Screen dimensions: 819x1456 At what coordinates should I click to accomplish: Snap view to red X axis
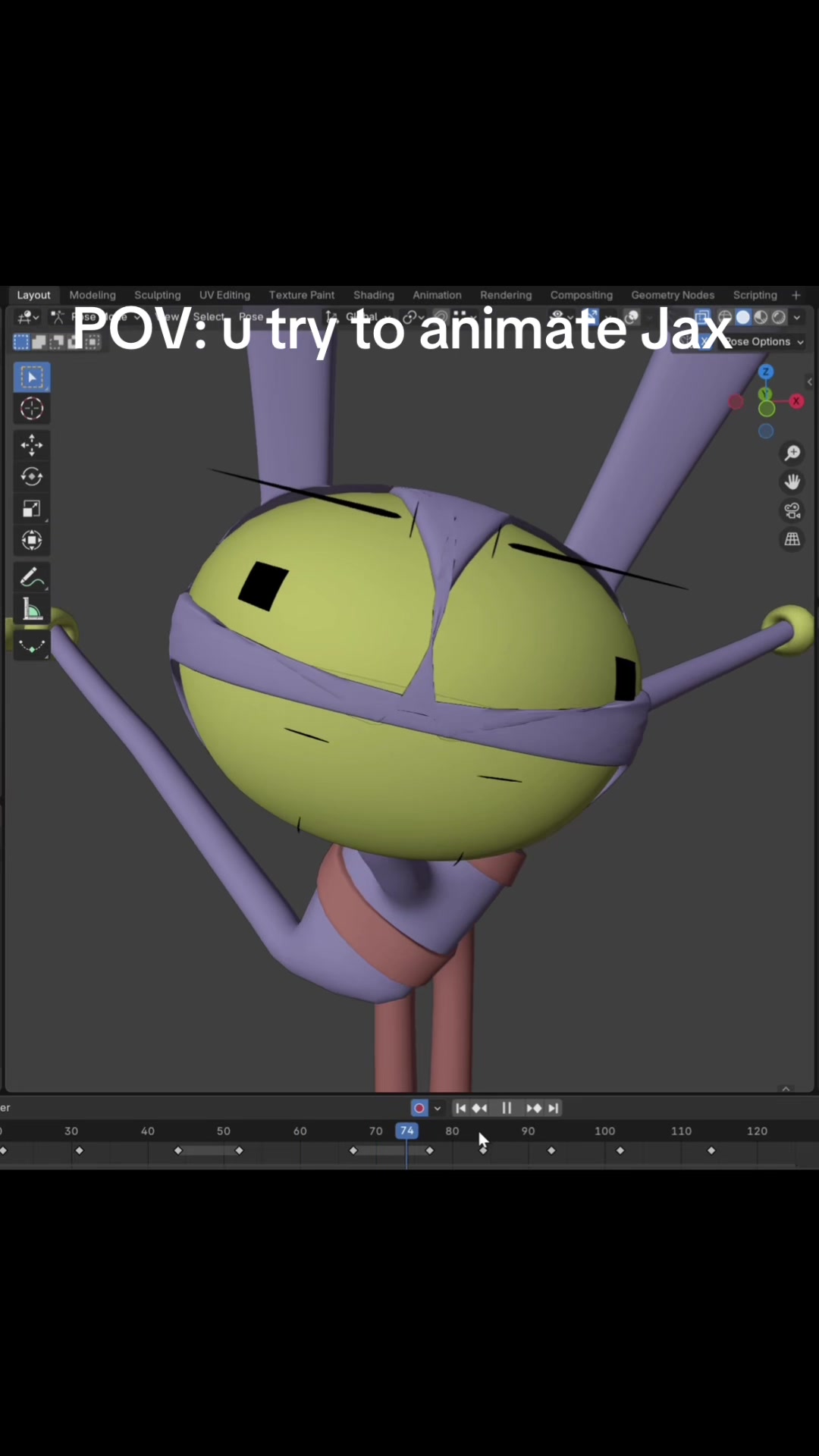click(796, 400)
